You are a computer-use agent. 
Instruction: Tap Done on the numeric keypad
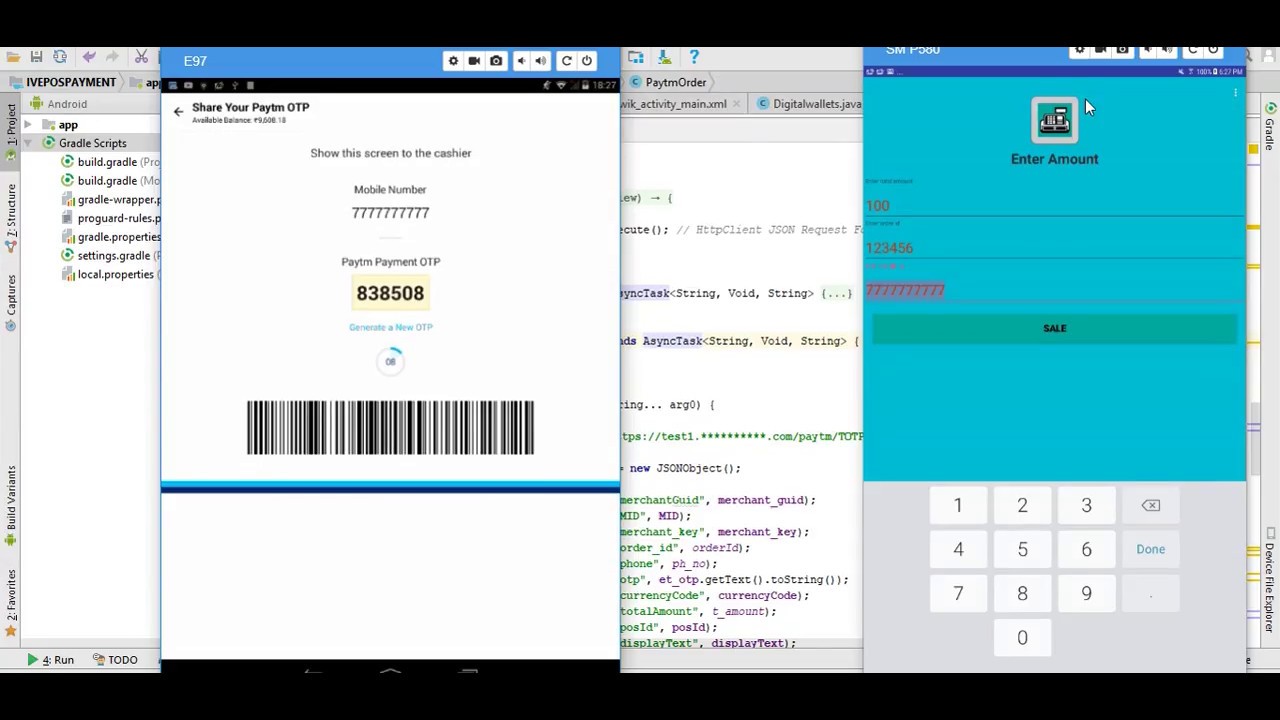tap(1151, 549)
